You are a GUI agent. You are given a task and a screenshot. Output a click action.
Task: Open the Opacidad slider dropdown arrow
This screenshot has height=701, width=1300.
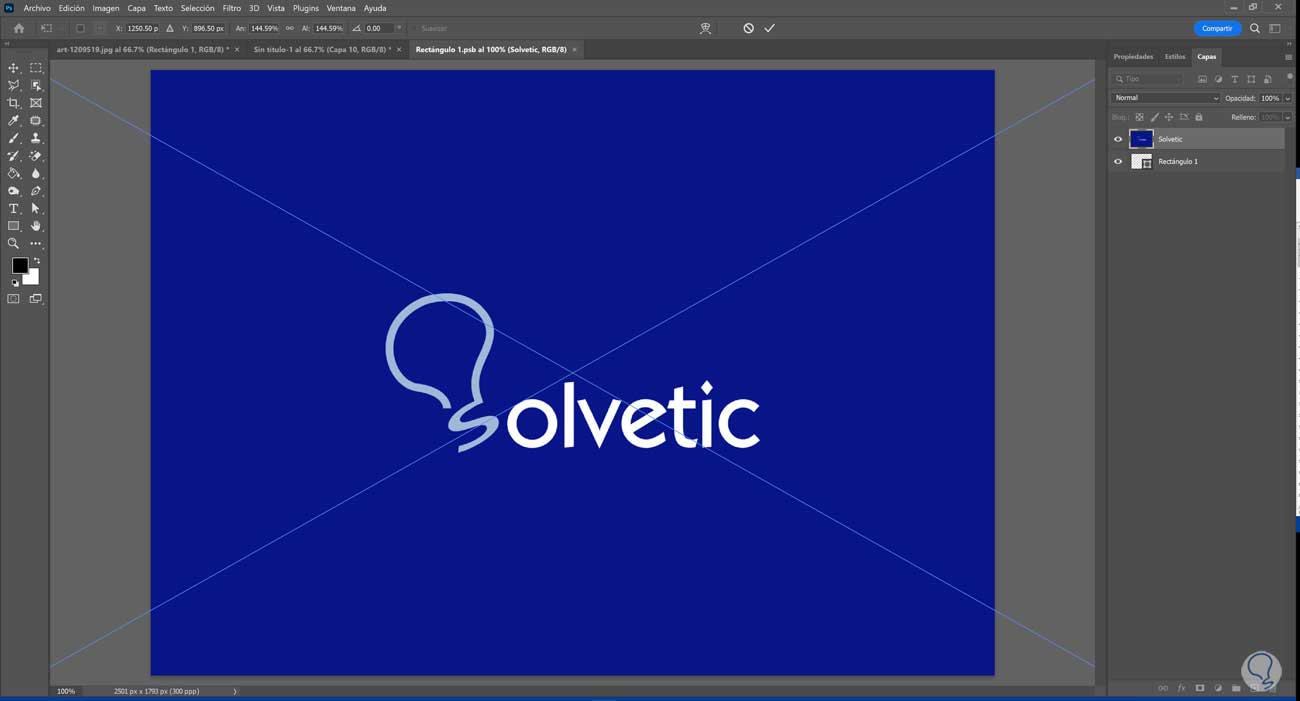coord(1288,98)
